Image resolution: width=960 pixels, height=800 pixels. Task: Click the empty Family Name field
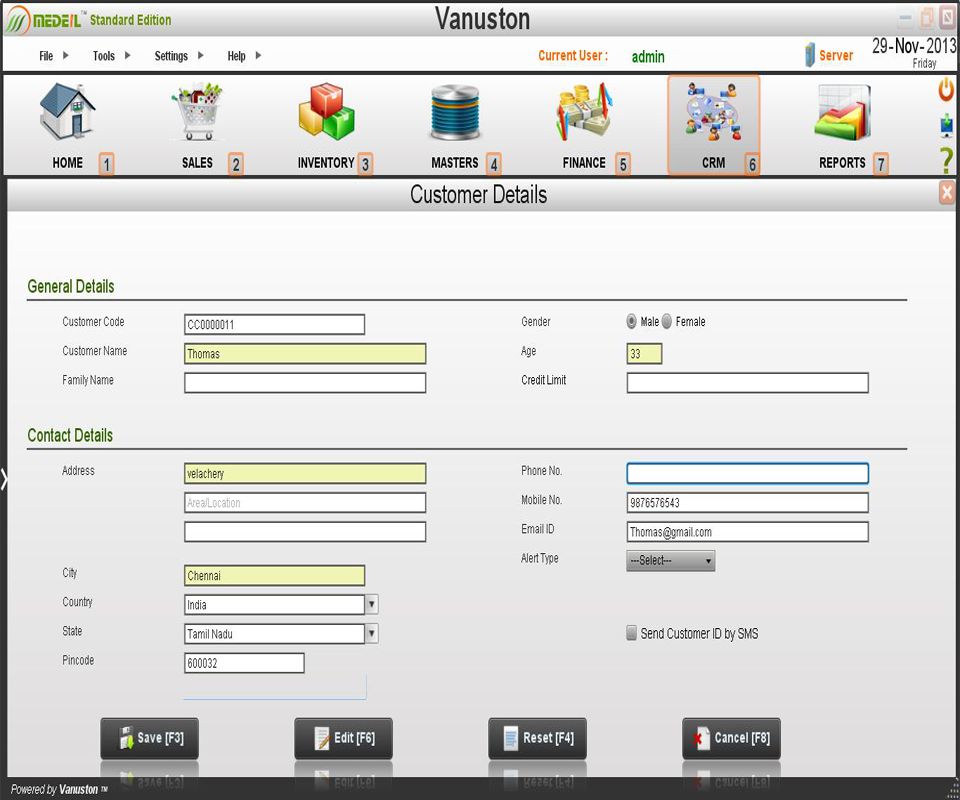pos(305,383)
